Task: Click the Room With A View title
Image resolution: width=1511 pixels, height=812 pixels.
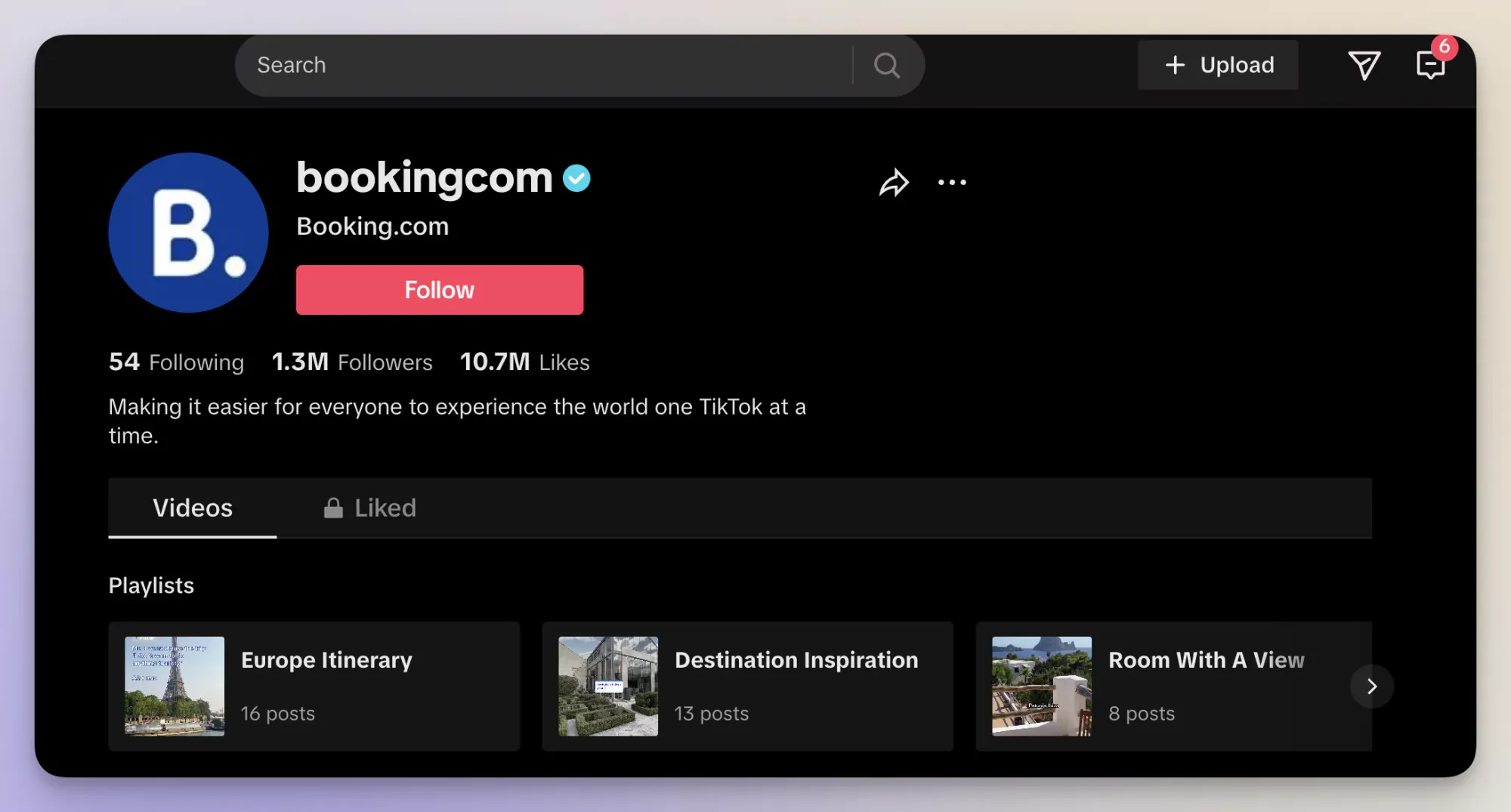Action: [1206, 660]
